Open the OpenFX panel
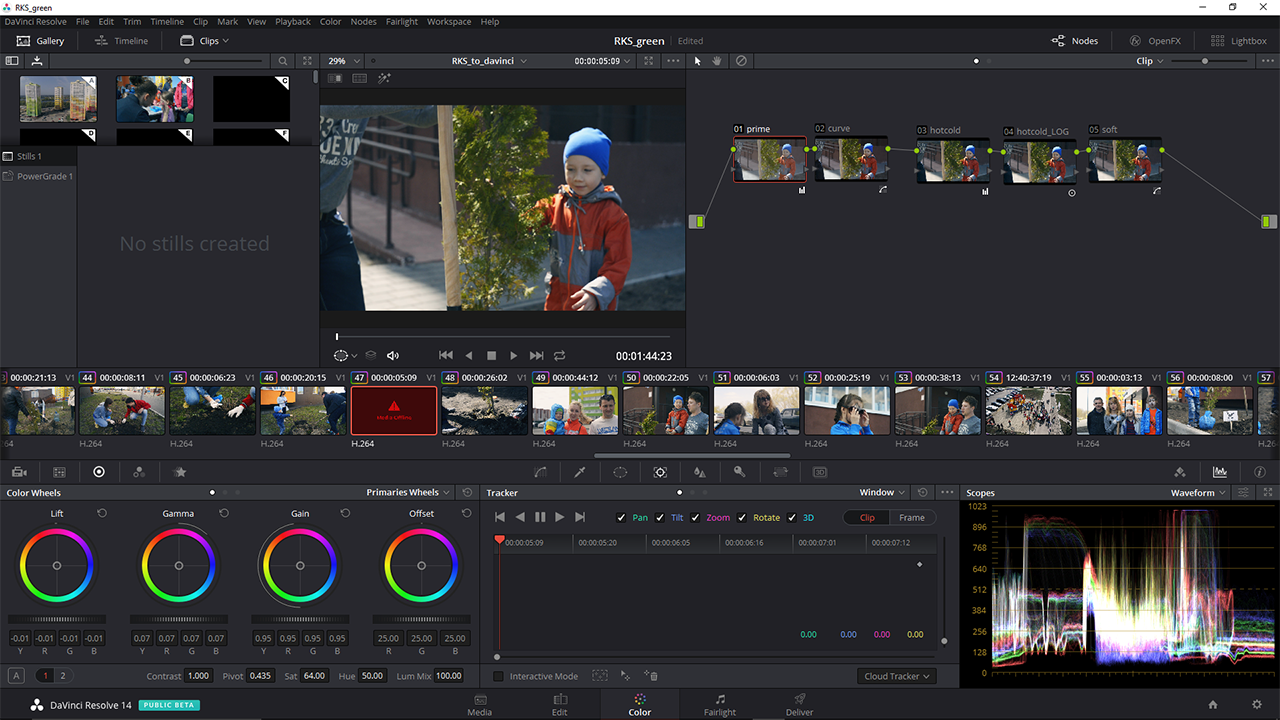 tap(1155, 41)
